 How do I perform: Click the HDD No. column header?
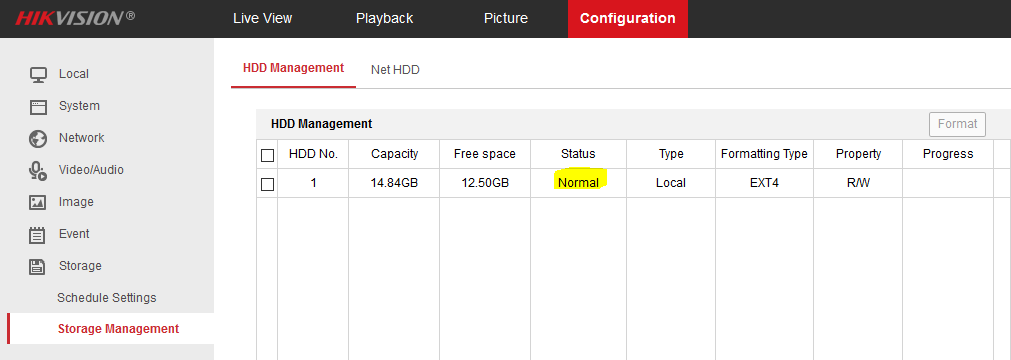313,154
